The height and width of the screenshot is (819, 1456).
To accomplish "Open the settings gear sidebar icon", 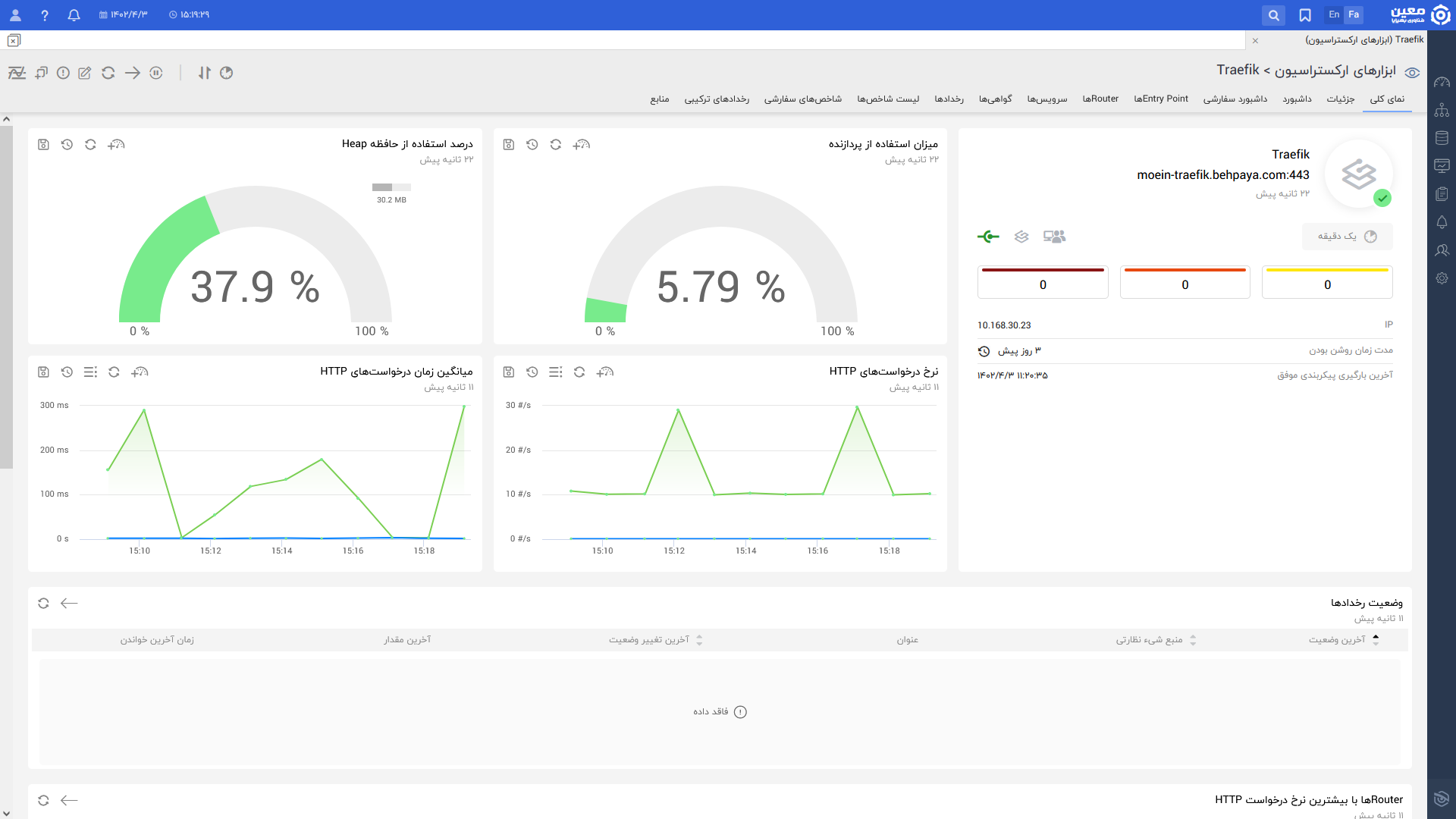I will pyautogui.click(x=1442, y=278).
